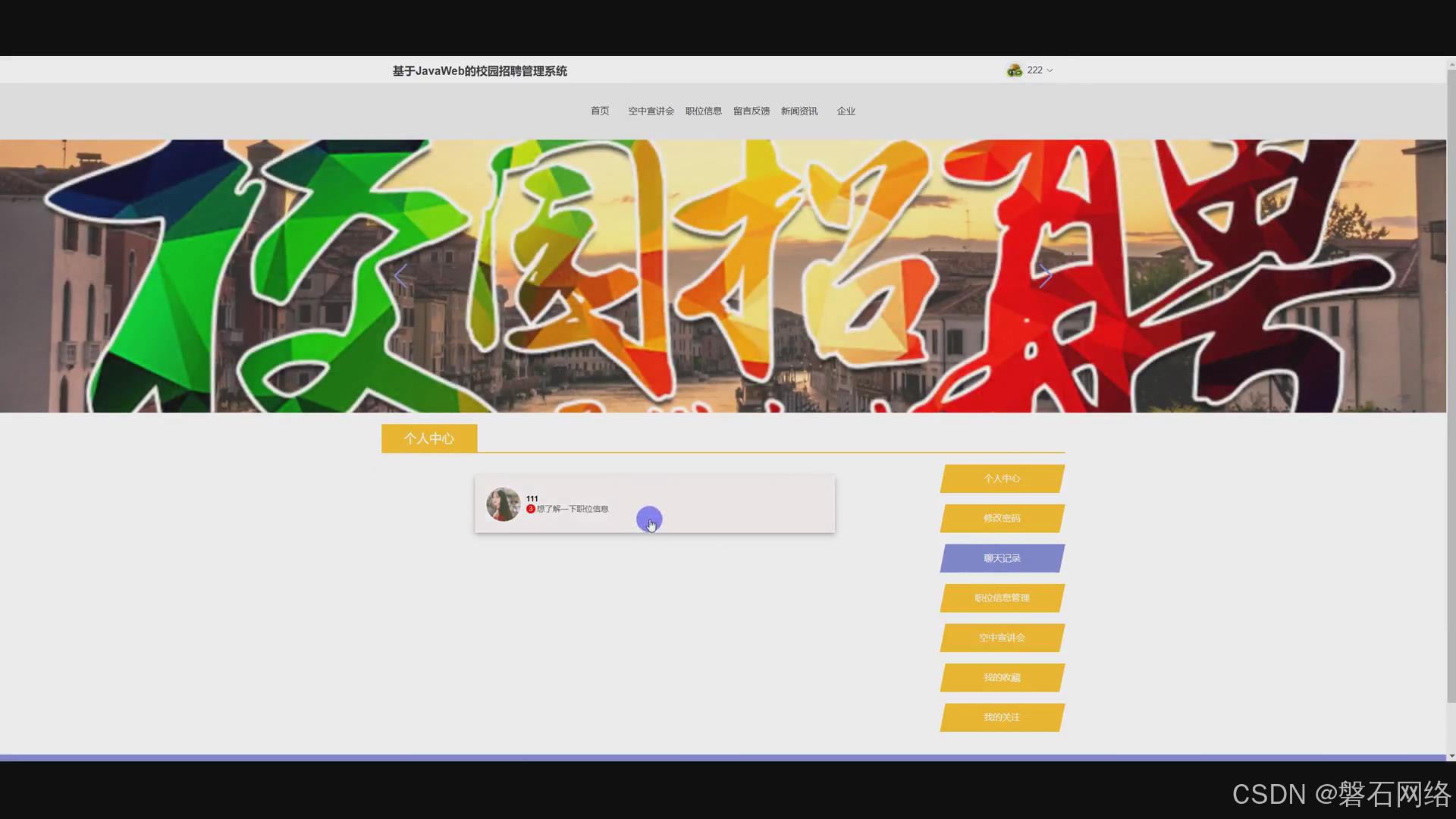This screenshot has width=1456, height=819.
Task: Select the 聊天记录 sidebar button
Action: [x=1002, y=558]
